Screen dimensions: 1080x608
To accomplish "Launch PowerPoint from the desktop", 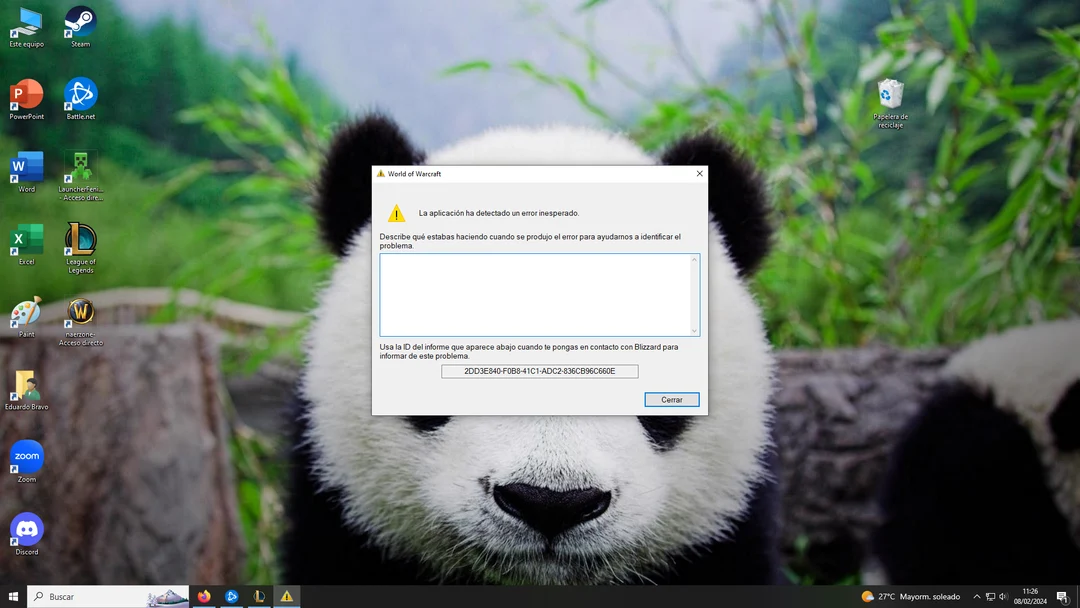I will pyautogui.click(x=25, y=94).
